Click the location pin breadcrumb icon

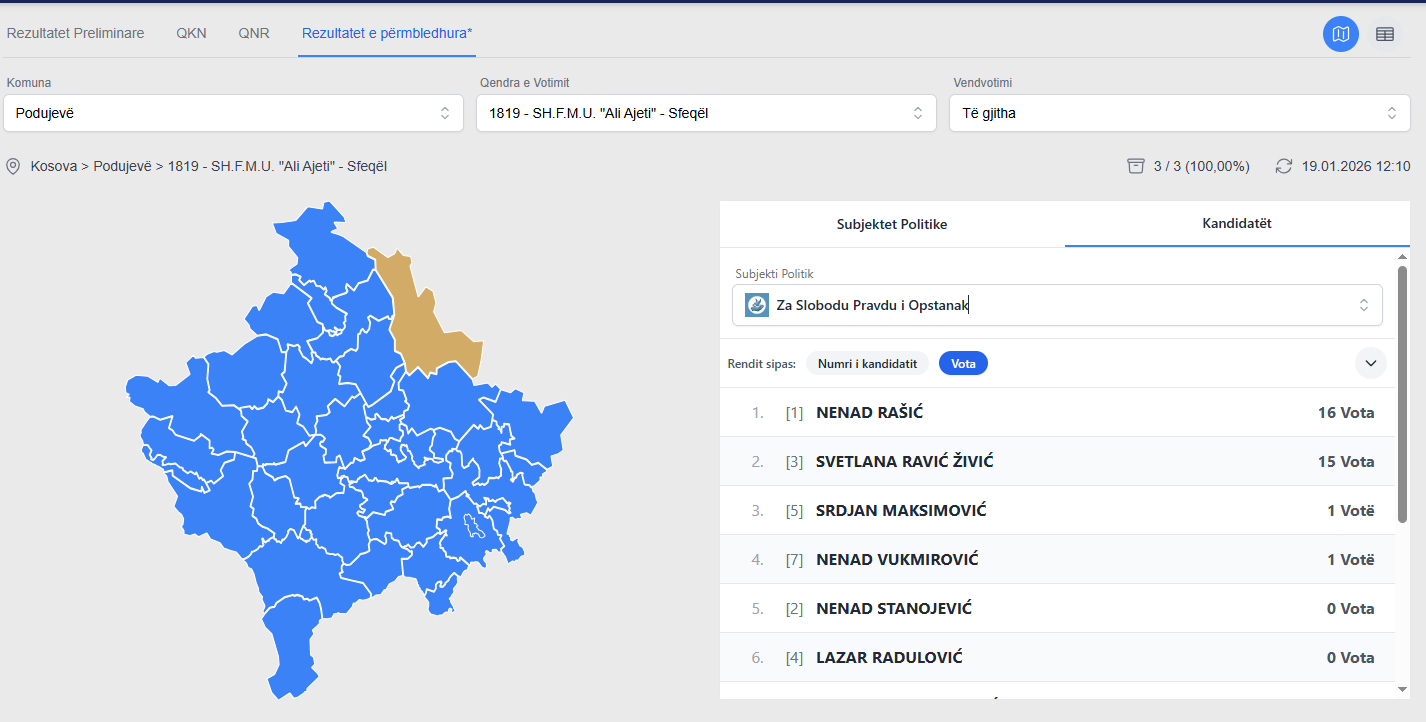[x=13, y=166]
